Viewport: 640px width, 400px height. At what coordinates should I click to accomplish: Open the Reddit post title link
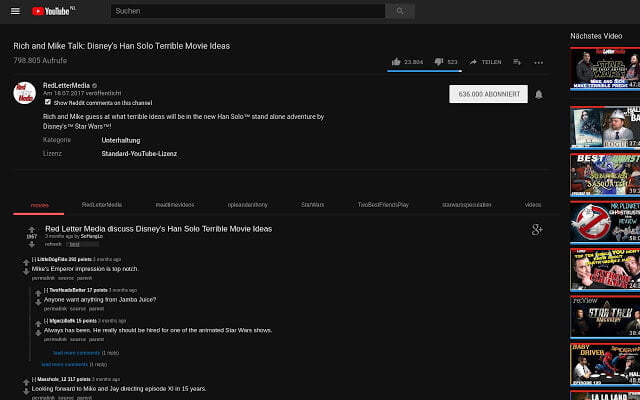tap(158, 229)
